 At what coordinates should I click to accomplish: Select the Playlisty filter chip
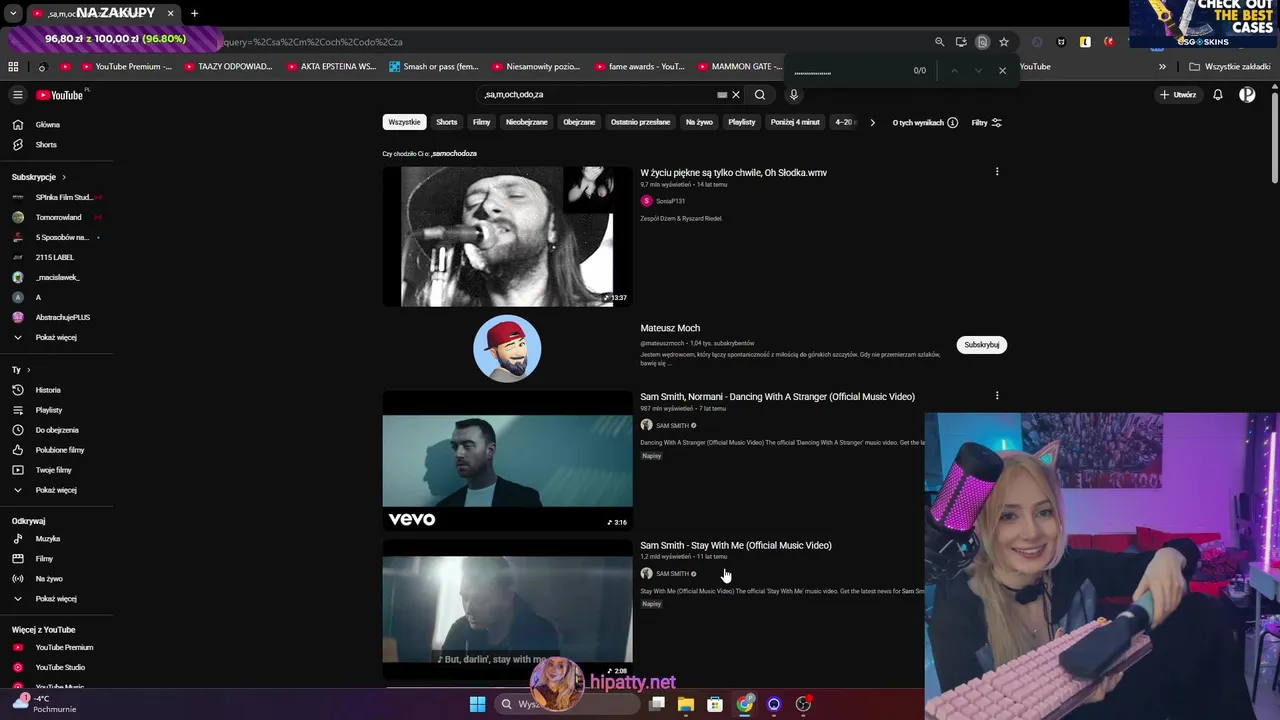[x=742, y=122]
